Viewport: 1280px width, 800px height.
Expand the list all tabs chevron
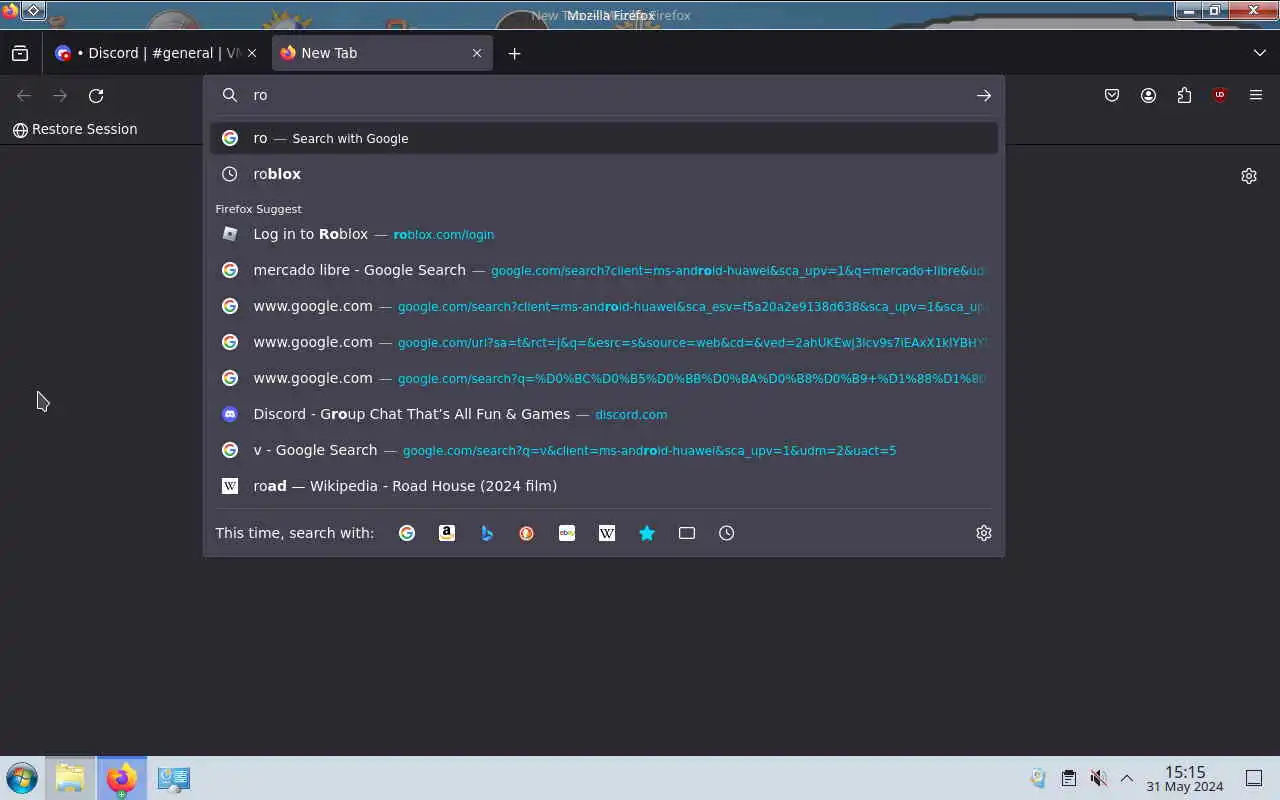click(1259, 53)
